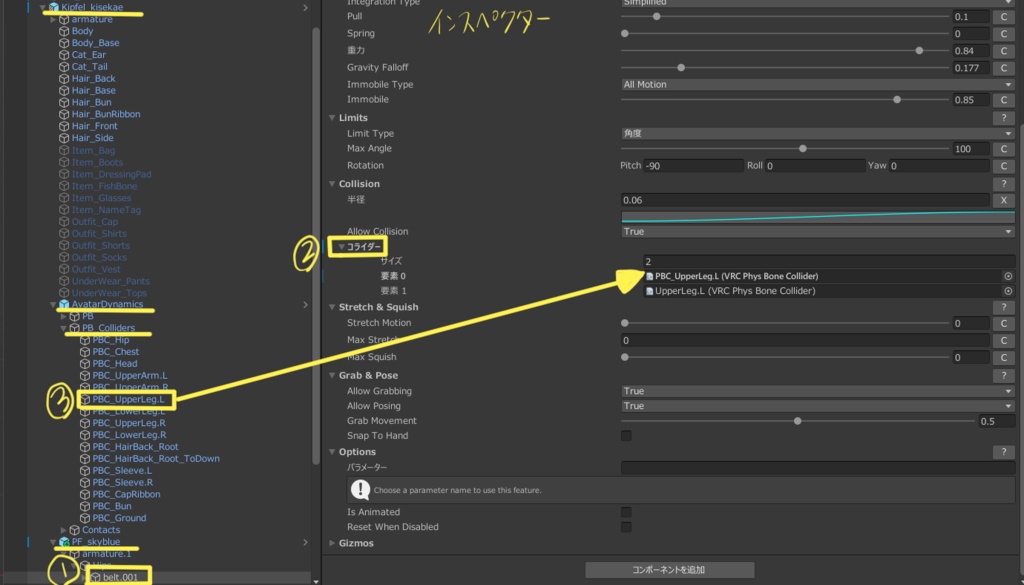This screenshot has width=1024, height=585.
Task: Select PBC_CapRibbon in hierarchy
Action: 126,495
